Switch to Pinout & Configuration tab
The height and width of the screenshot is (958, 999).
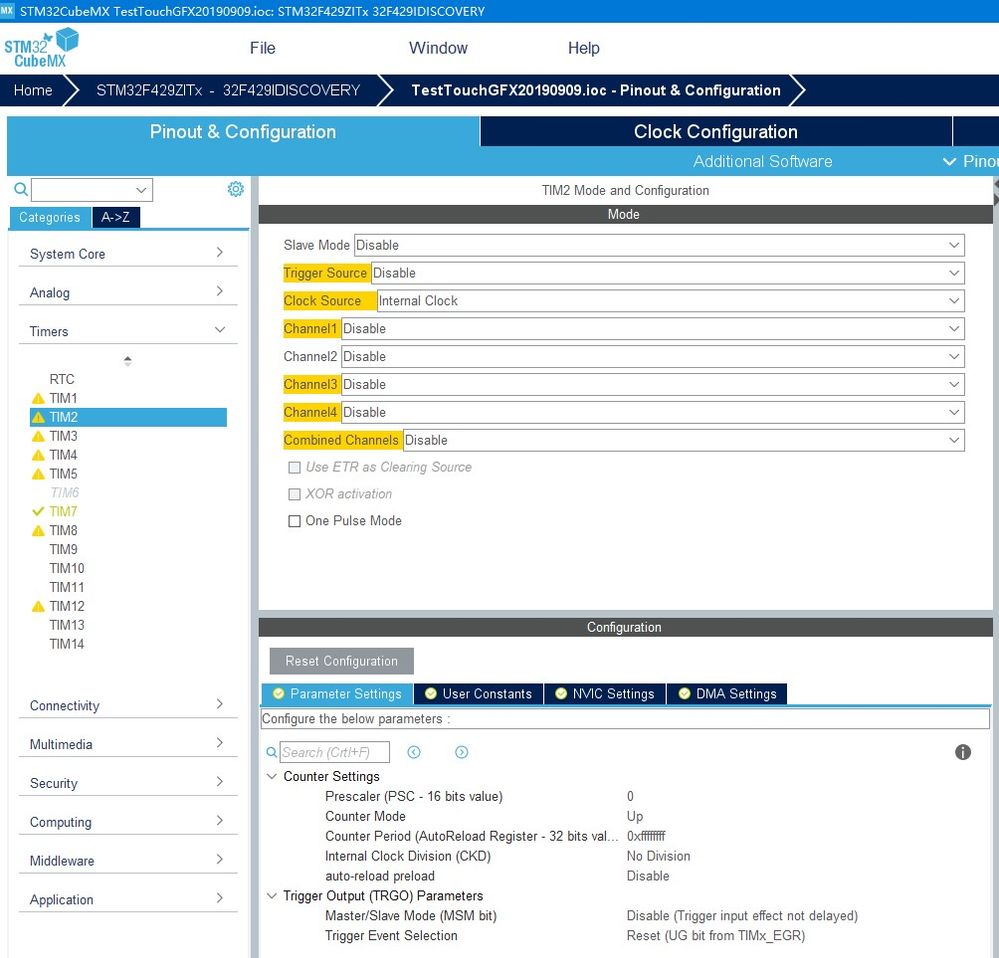[243, 132]
